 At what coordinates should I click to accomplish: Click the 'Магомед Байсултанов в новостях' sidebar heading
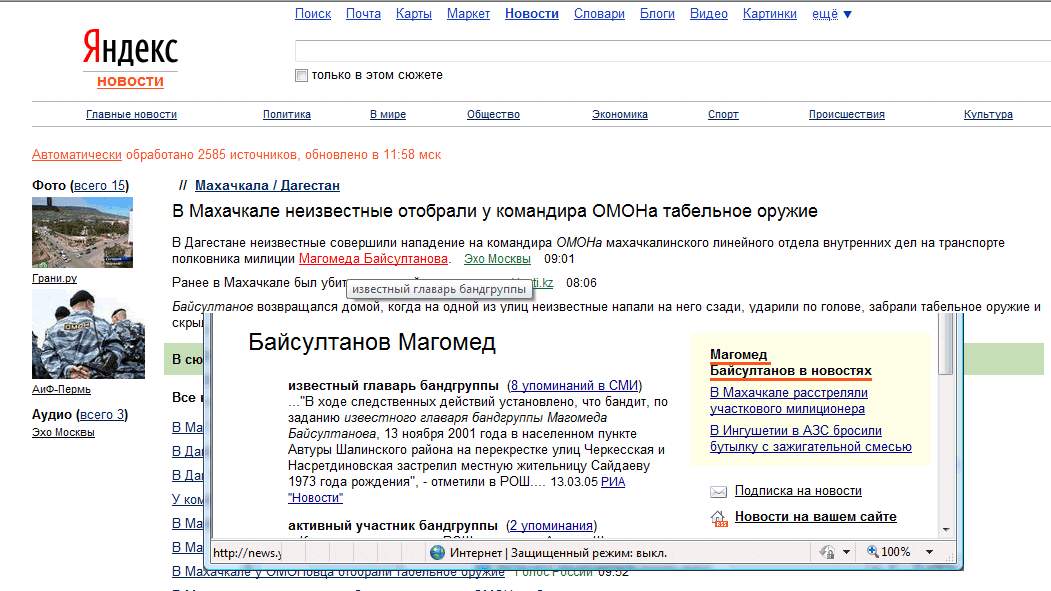pyautogui.click(x=791, y=363)
